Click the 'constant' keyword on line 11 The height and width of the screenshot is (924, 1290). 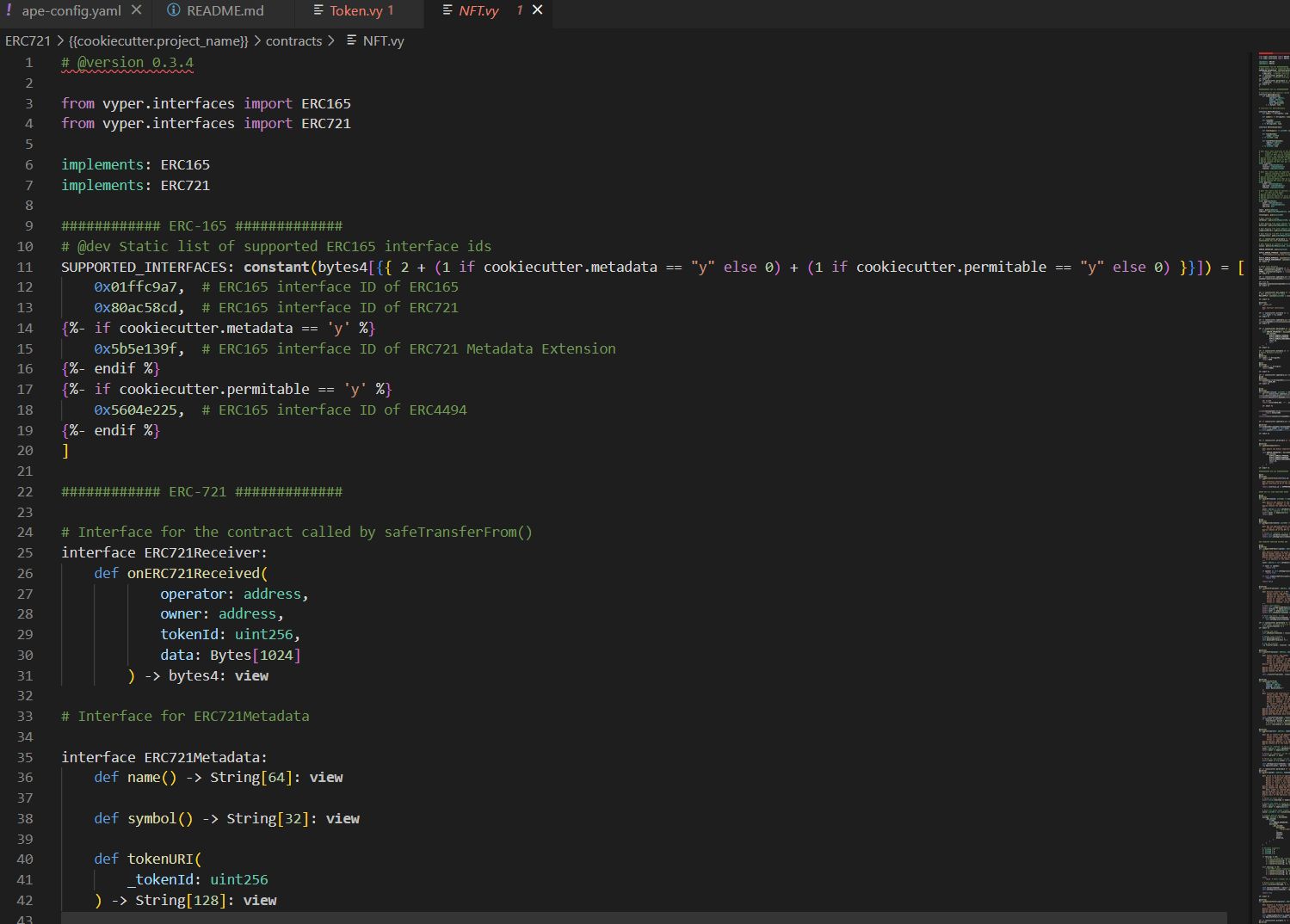pos(276,267)
